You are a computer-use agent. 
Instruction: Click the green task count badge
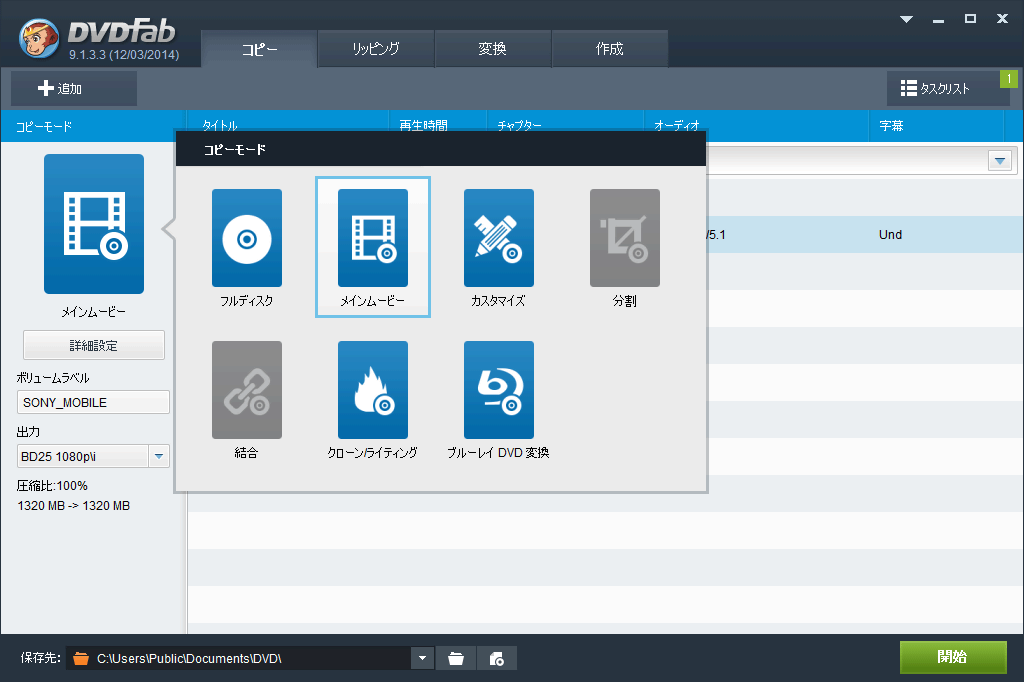[1009, 79]
